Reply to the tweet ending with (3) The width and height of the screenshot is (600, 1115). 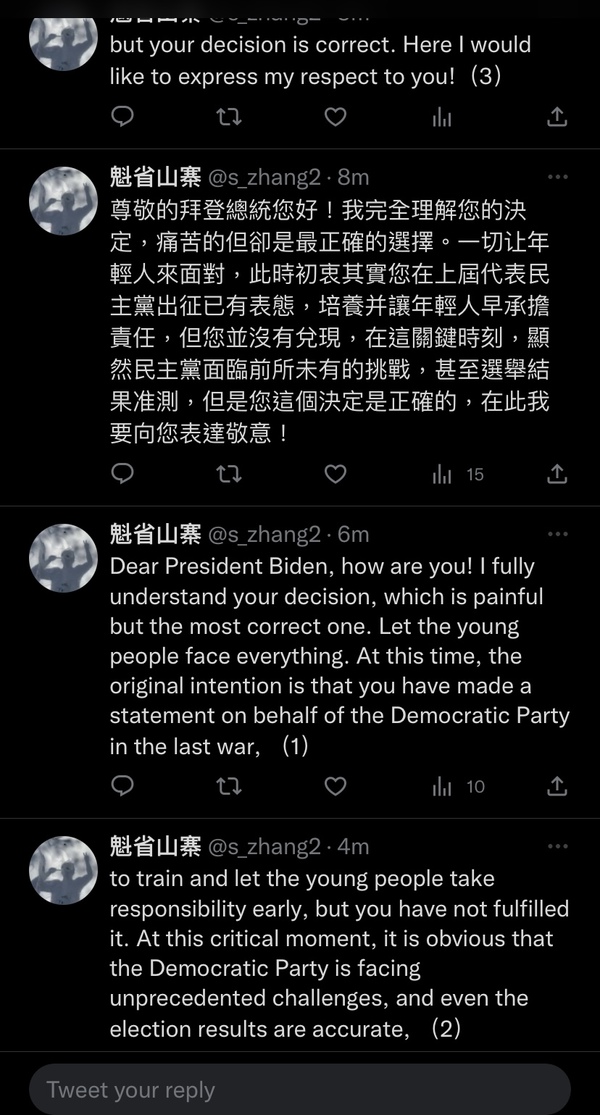[x=122, y=117]
